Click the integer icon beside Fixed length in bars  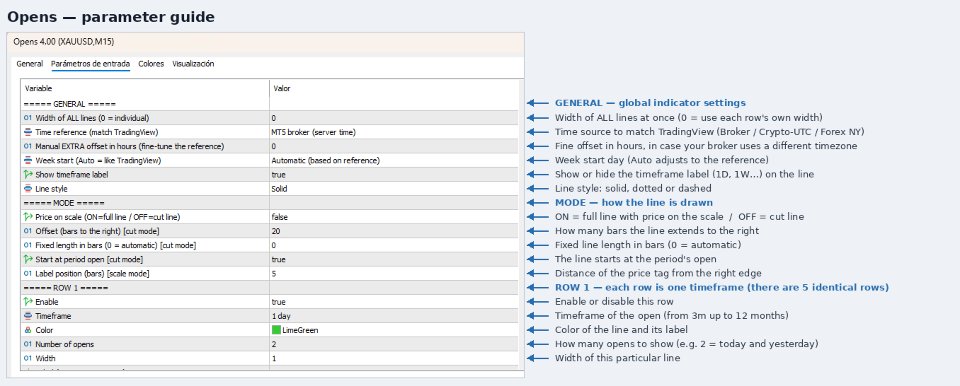[x=28, y=245]
